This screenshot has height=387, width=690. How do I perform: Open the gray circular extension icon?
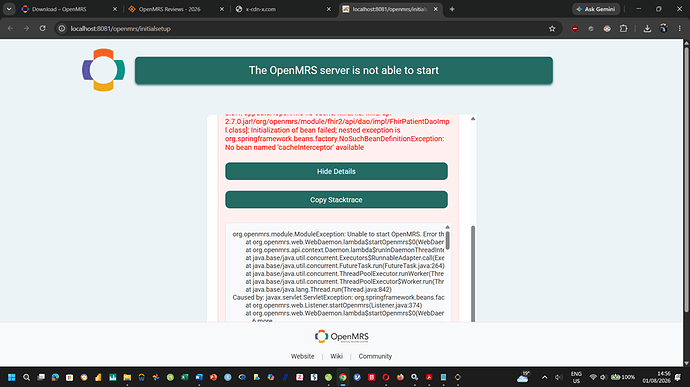click(x=591, y=28)
